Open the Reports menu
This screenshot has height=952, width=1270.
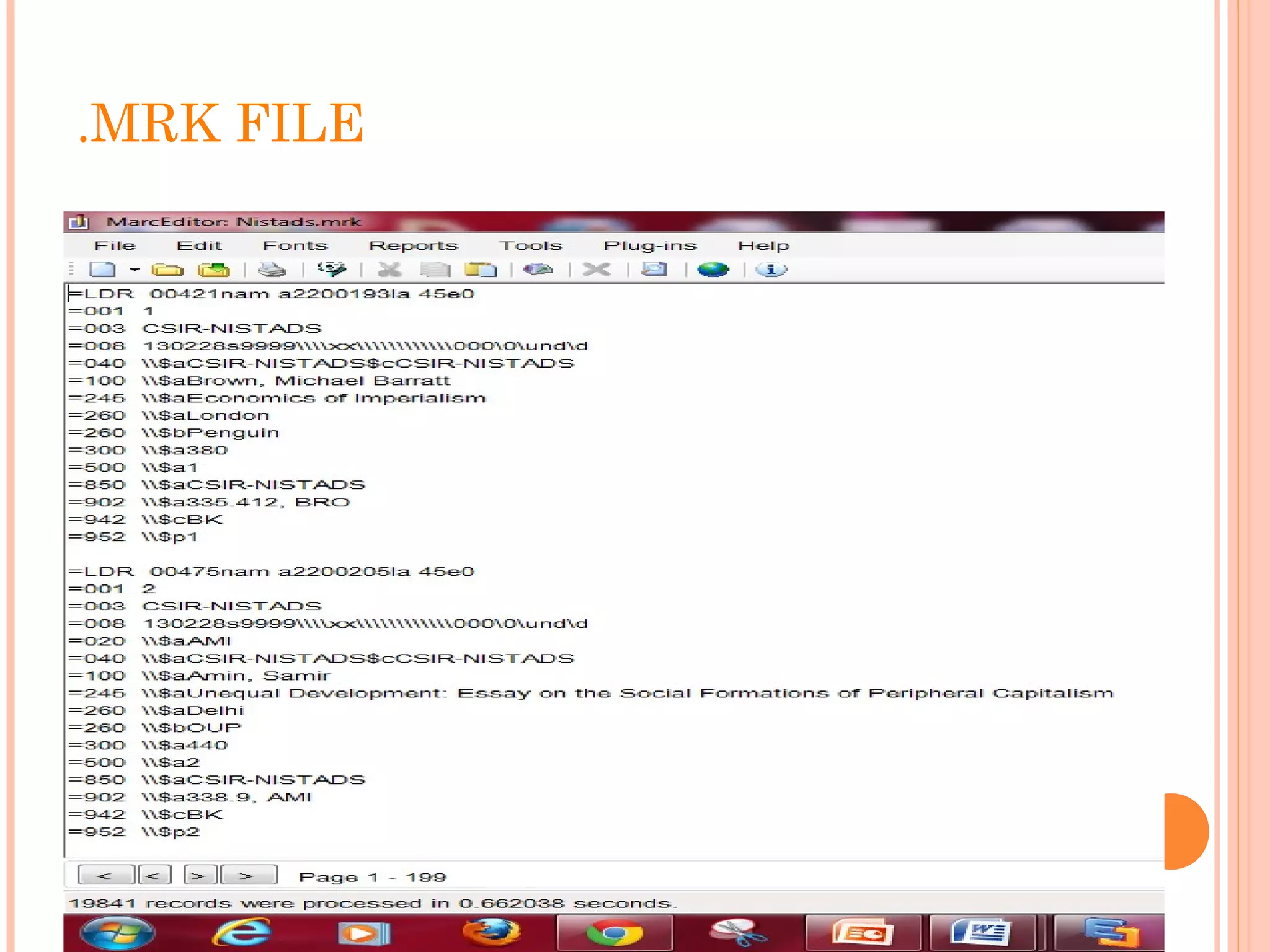(x=414, y=245)
